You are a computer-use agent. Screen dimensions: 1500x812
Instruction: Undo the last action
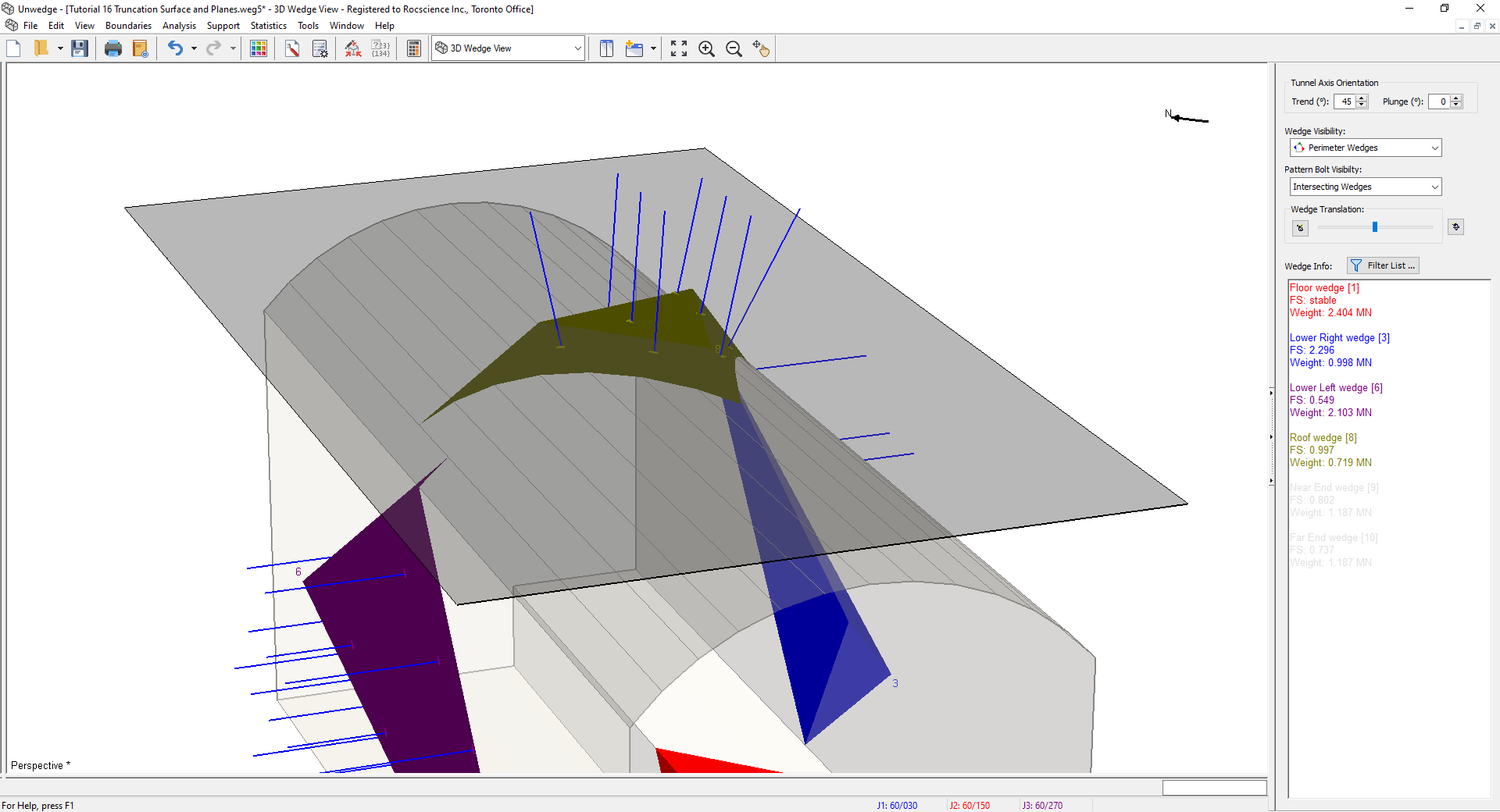tap(175, 48)
